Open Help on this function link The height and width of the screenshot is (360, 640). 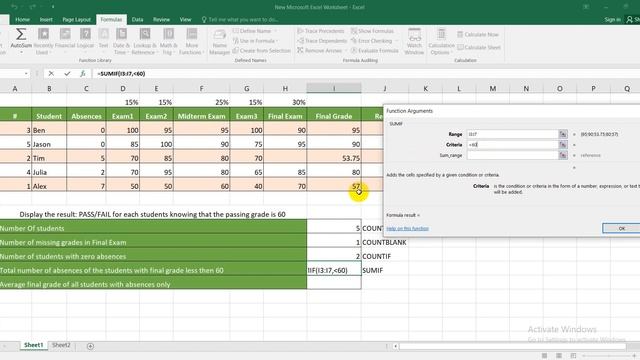point(407,229)
